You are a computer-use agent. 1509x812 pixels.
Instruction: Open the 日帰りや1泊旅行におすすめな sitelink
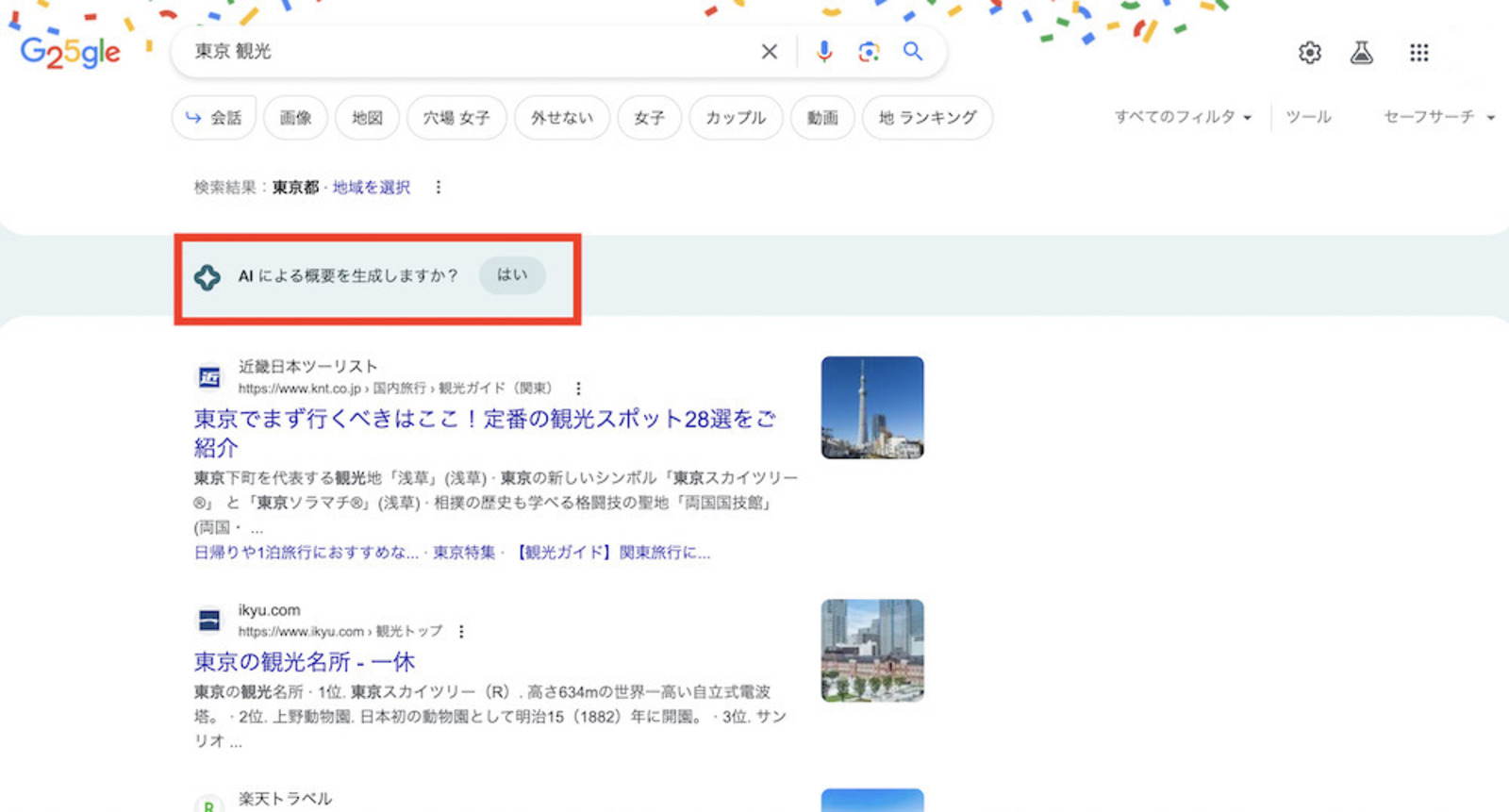click(x=307, y=553)
